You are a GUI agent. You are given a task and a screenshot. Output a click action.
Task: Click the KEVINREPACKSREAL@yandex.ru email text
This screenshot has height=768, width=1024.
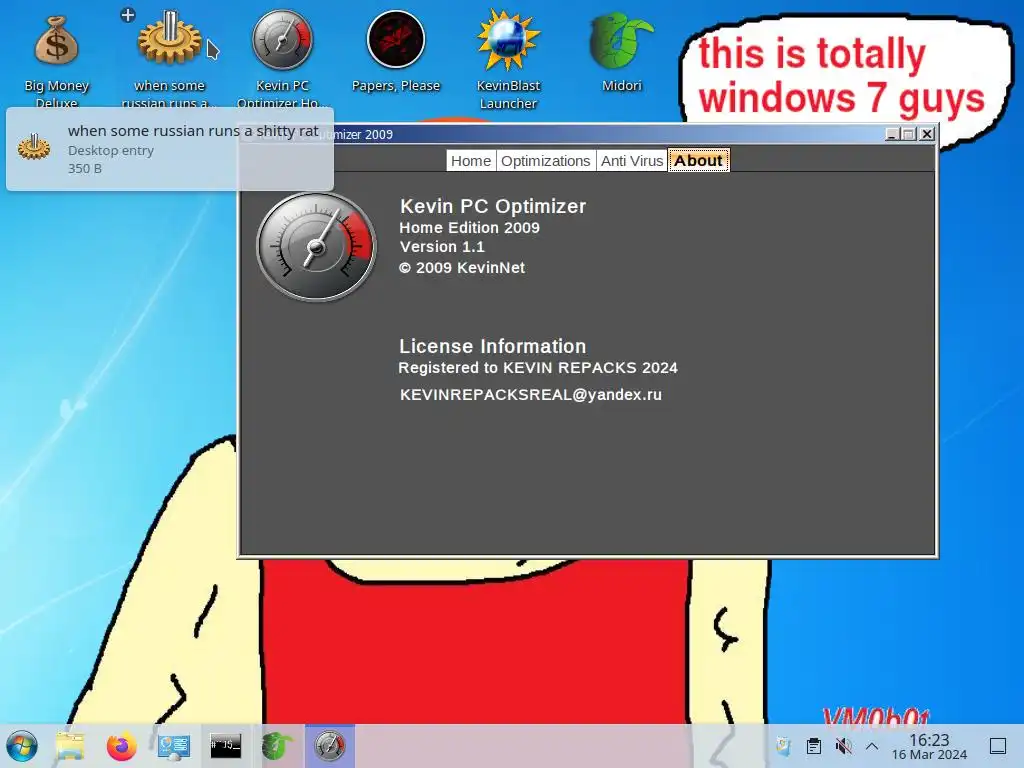(x=531, y=394)
